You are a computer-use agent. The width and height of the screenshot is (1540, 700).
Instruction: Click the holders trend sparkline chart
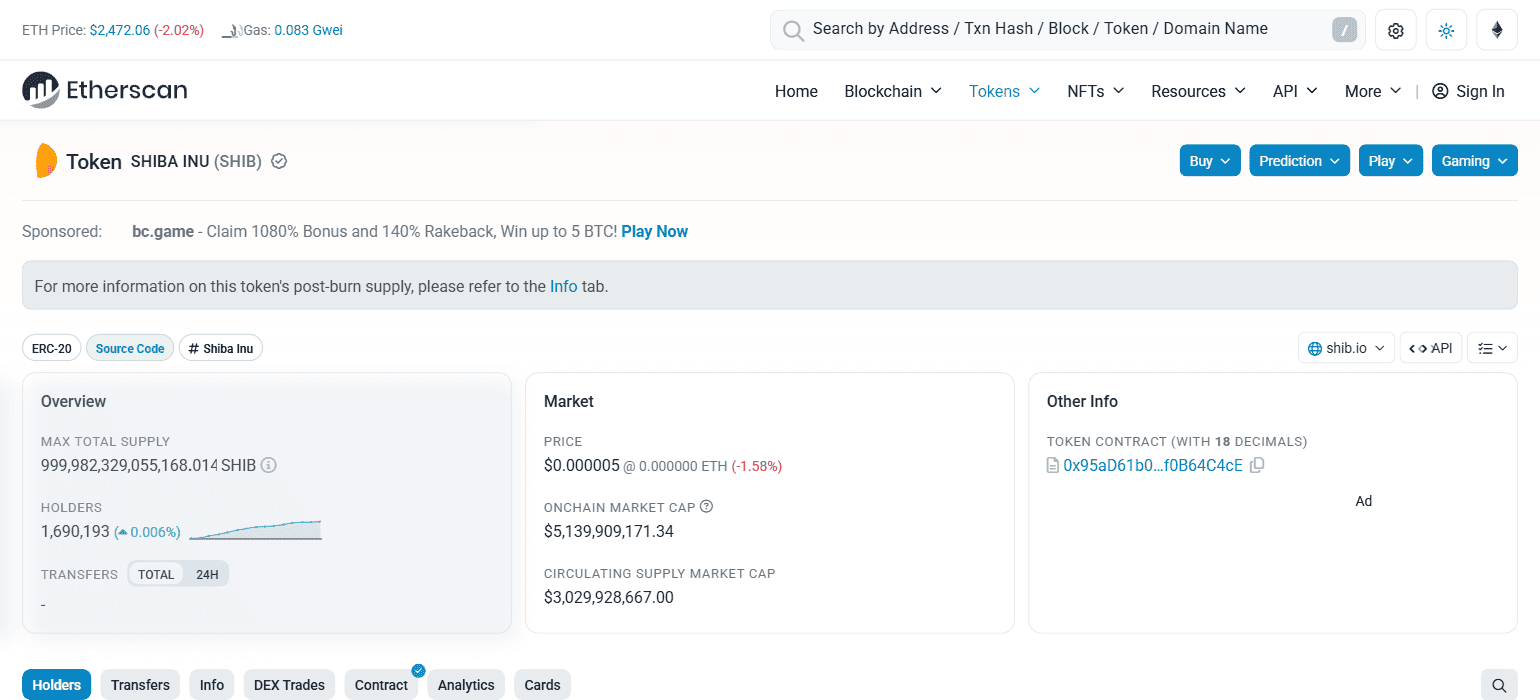(x=255, y=530)
